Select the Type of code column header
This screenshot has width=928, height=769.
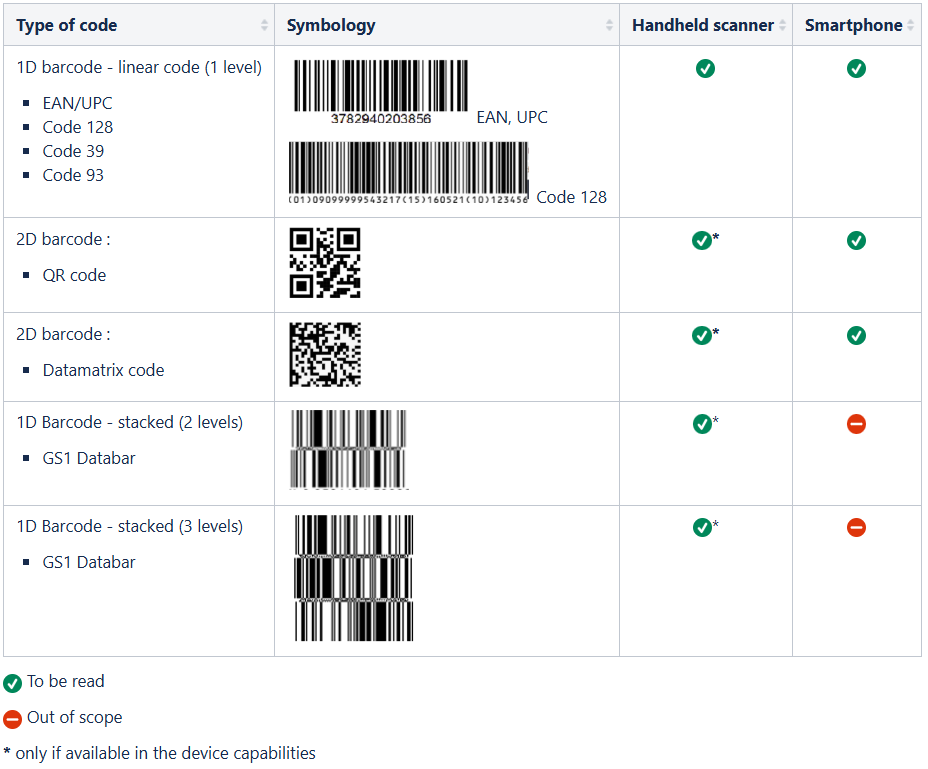click(66, 24)
